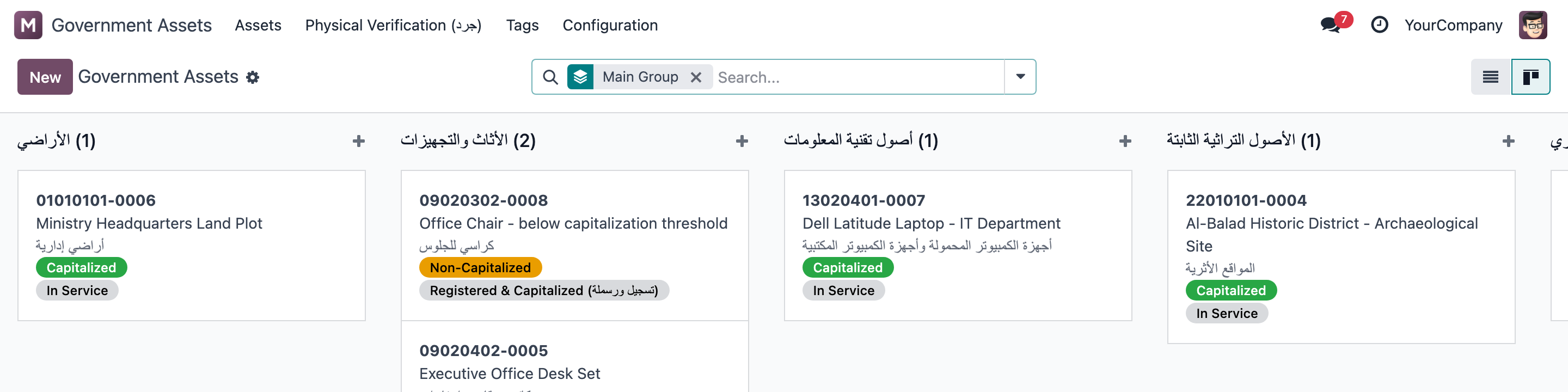Click the New button
1568x392 pixels.
(45, 77)
